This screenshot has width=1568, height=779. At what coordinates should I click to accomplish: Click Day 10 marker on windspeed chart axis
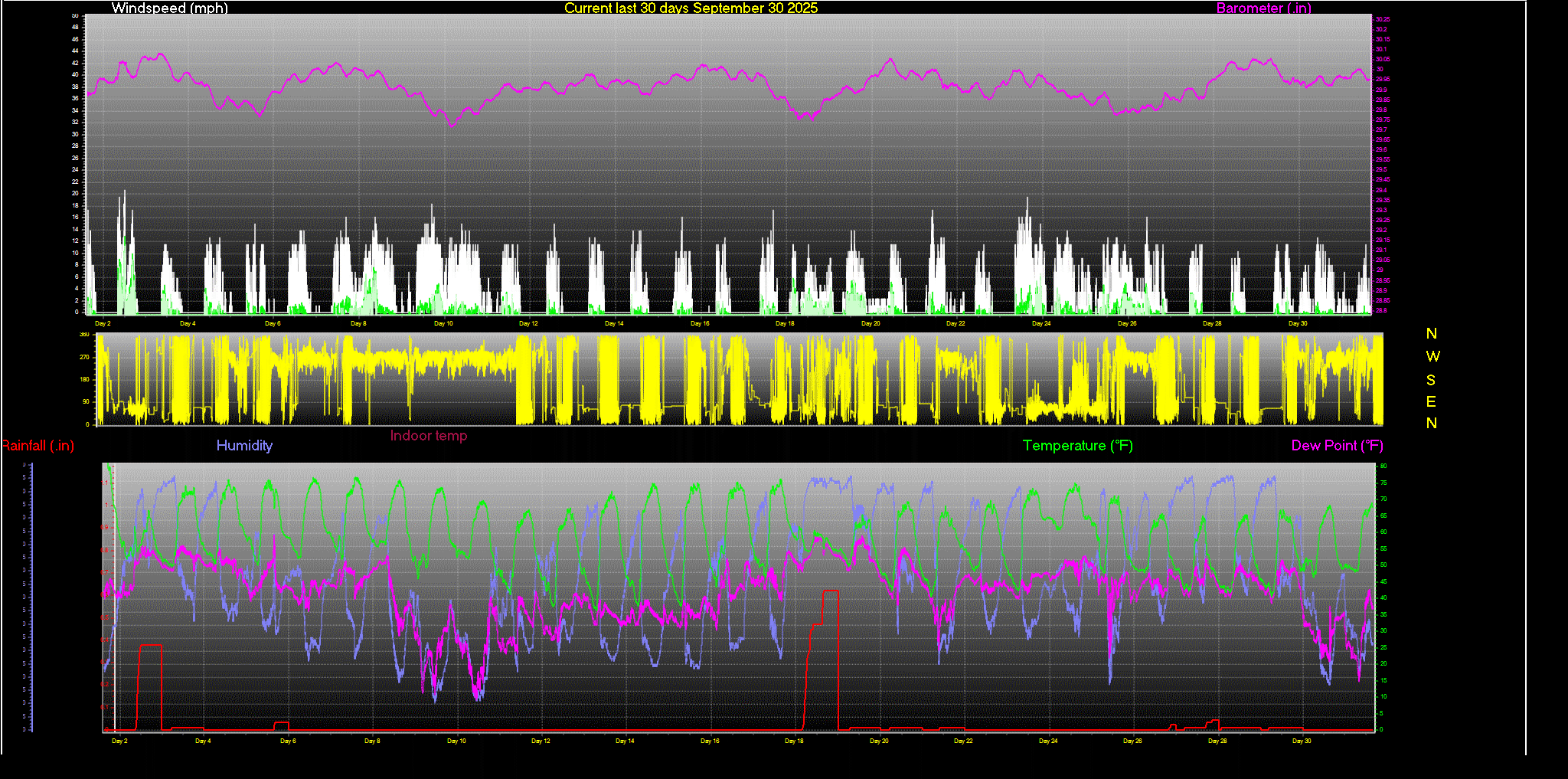click(443, 324)
